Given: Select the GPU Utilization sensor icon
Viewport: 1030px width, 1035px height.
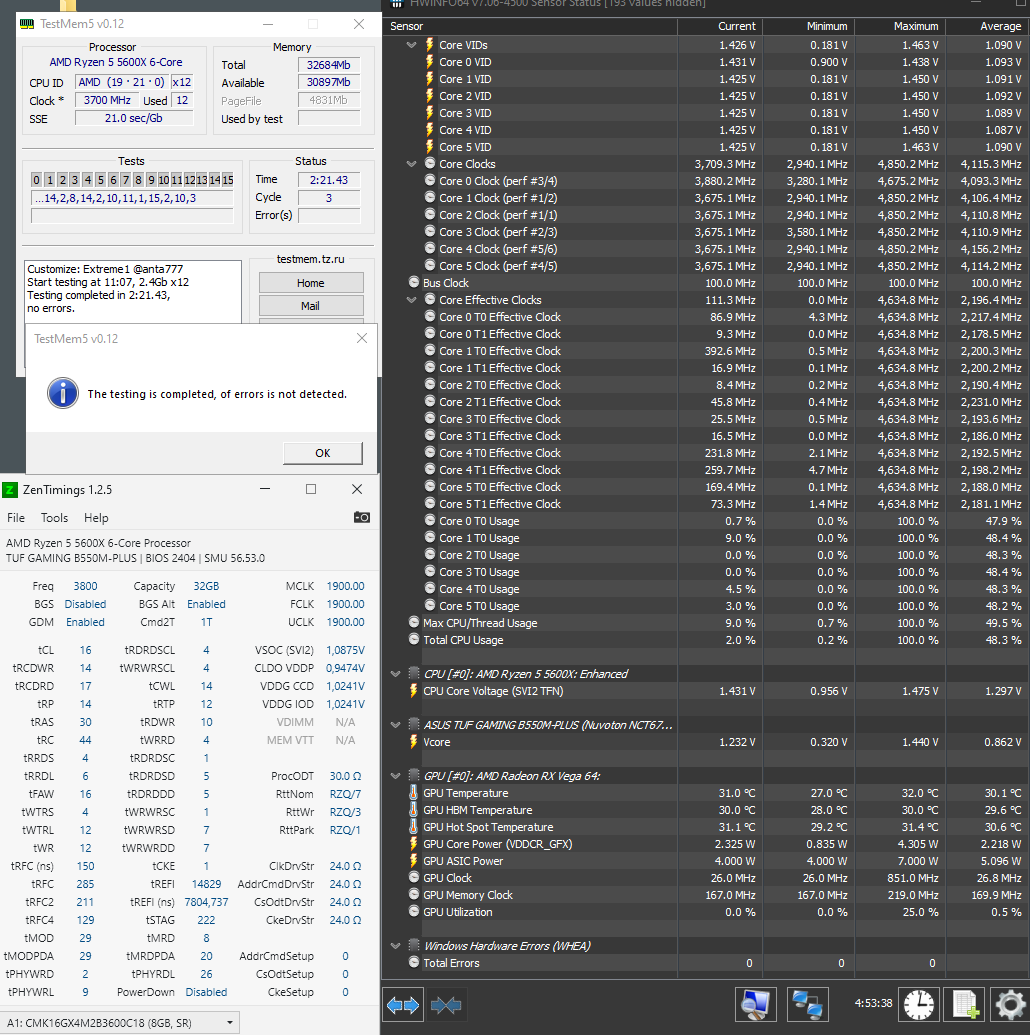Looking at the screenshot, I should click(x=414, y=912).
